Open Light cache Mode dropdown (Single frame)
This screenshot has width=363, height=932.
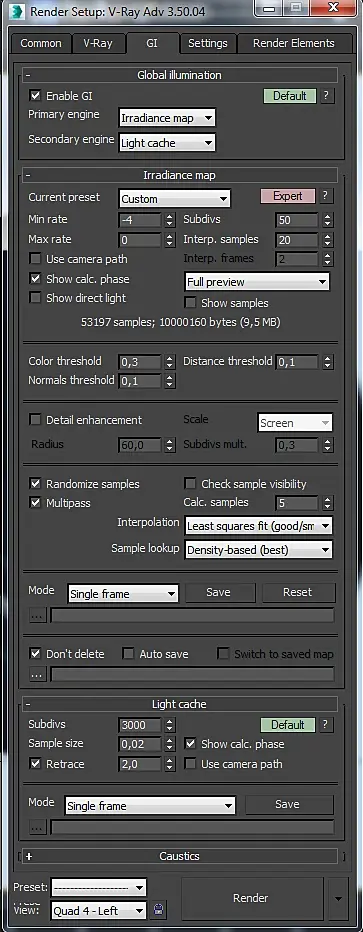point(150,806)
